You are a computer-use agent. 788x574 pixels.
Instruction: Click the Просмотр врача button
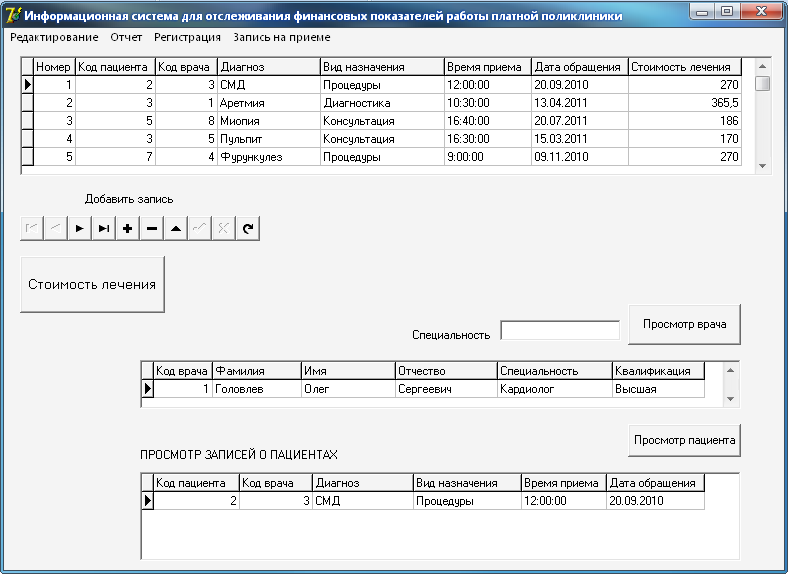tap(684, 324)
